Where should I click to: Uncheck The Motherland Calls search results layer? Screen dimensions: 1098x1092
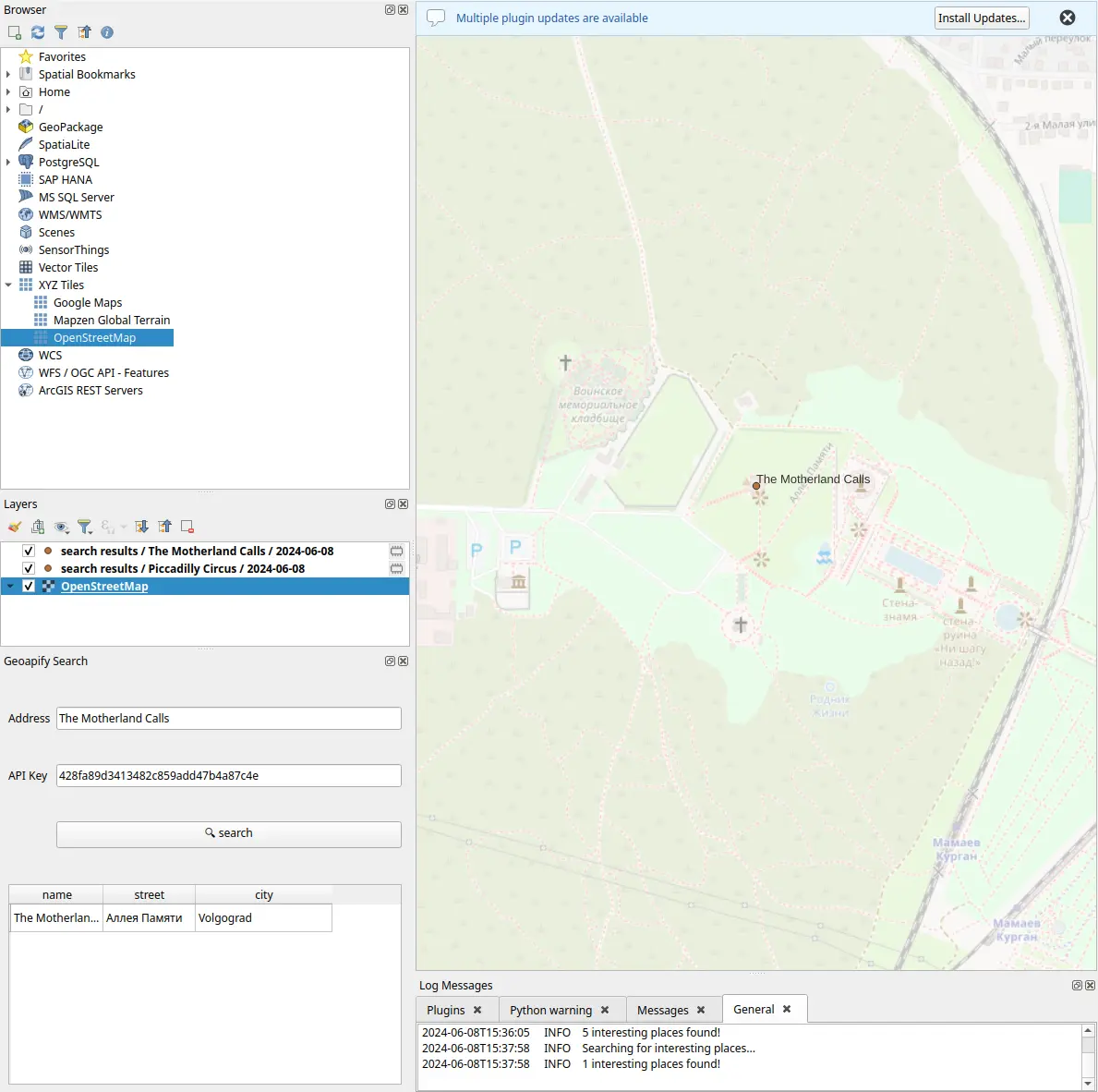(x=29, y=552)
